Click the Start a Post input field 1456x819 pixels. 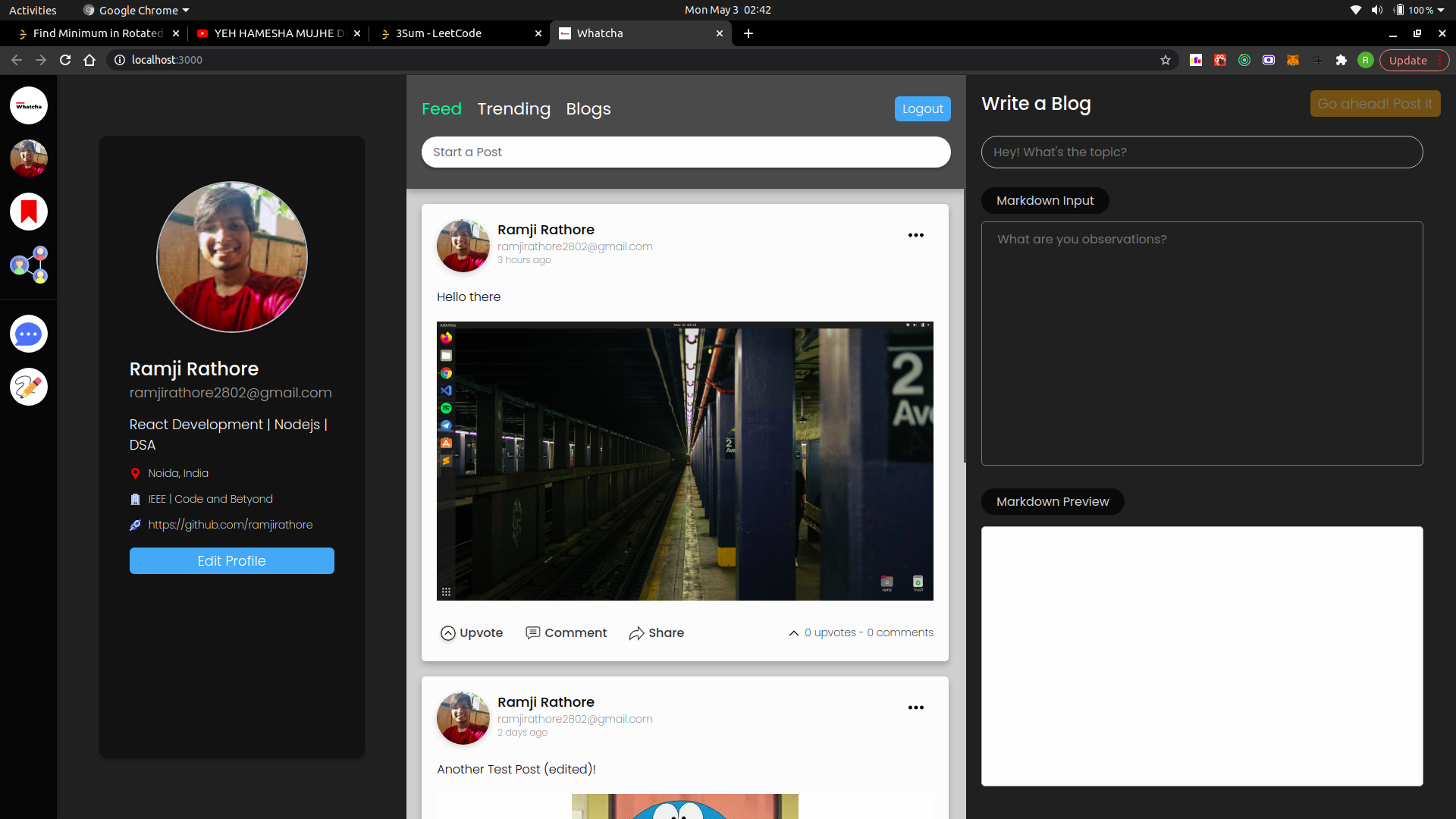click(686, 152)
